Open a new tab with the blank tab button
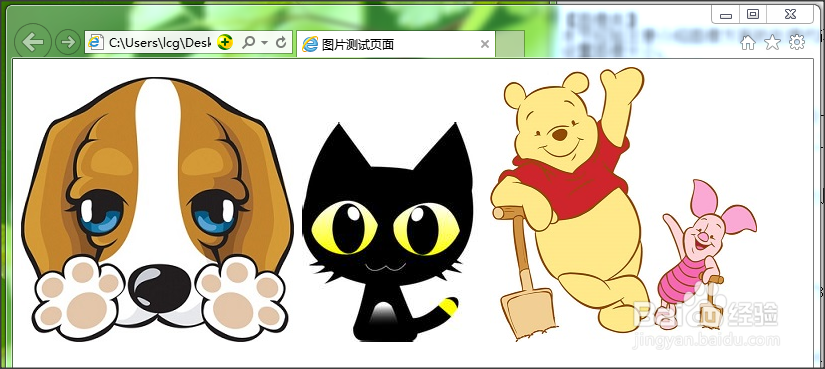Screen dimensions: 825x369 510,44
